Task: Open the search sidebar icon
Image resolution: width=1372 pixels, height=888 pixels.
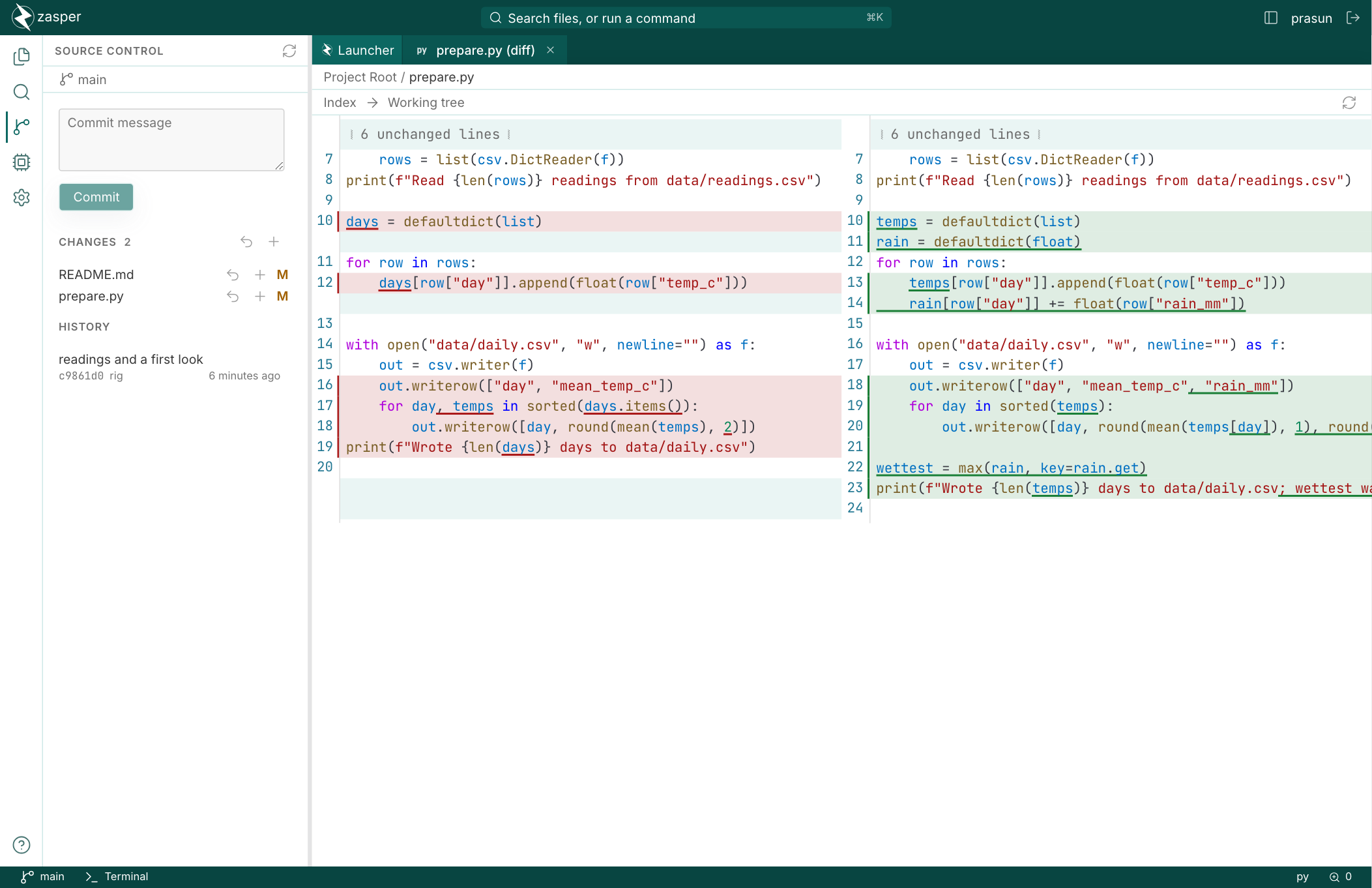Action: pyautogui.click(x=22, y=92)
